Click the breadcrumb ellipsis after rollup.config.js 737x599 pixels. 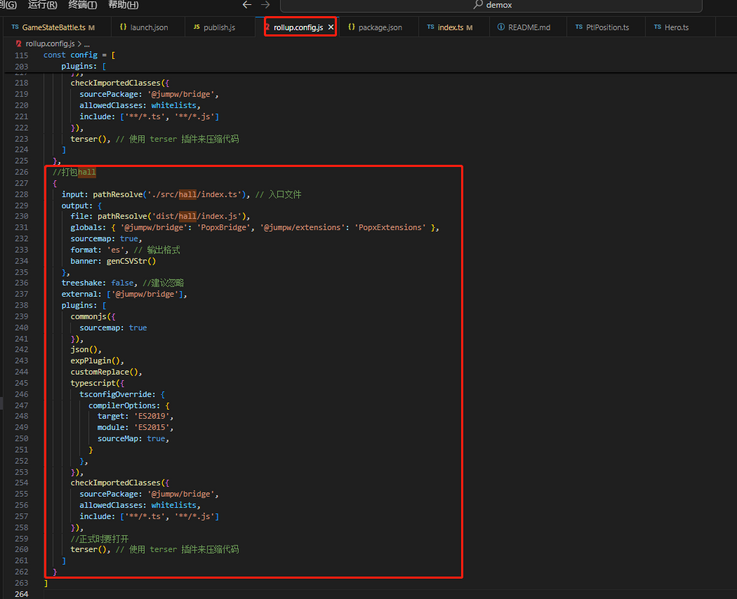pyautogui.click(x=86, y=44)
